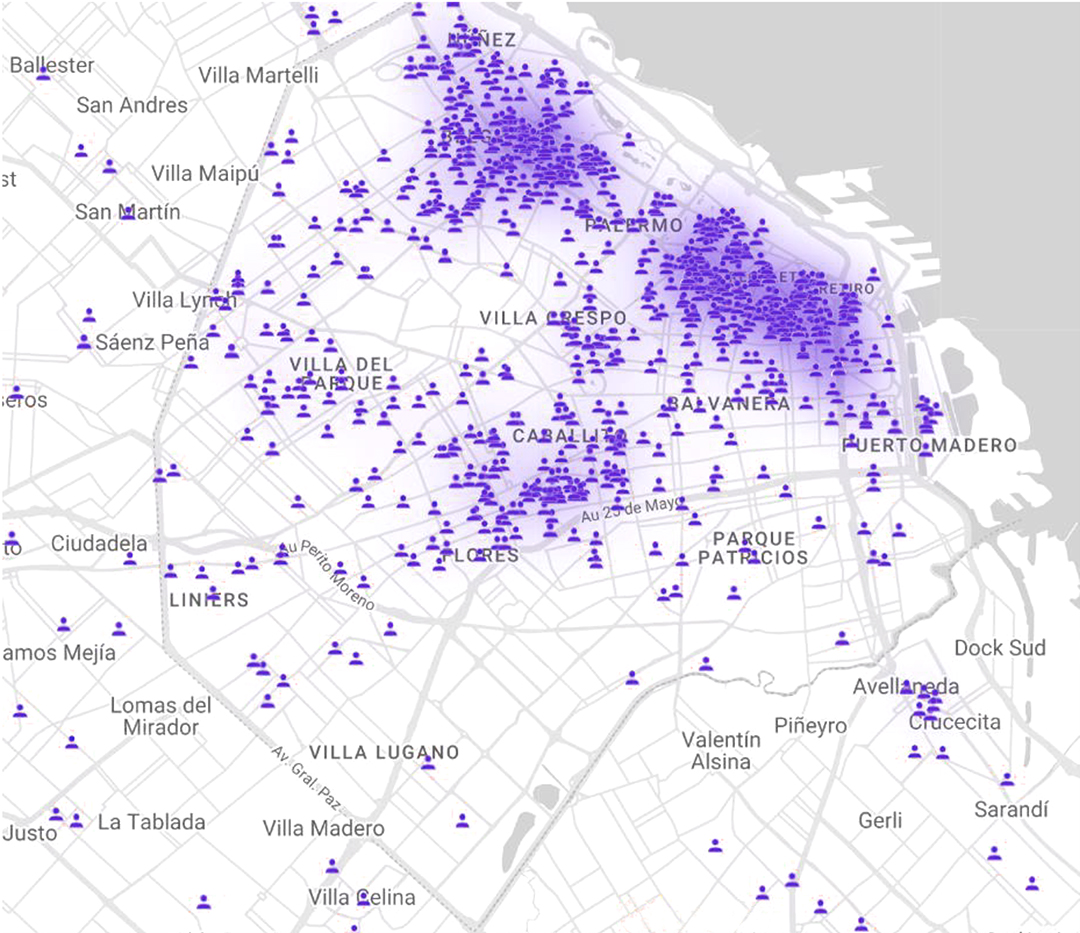Screen dimensions: 1080x933
Task: Click the Parque Patricios neighborhood label
Action: (753, 548)
